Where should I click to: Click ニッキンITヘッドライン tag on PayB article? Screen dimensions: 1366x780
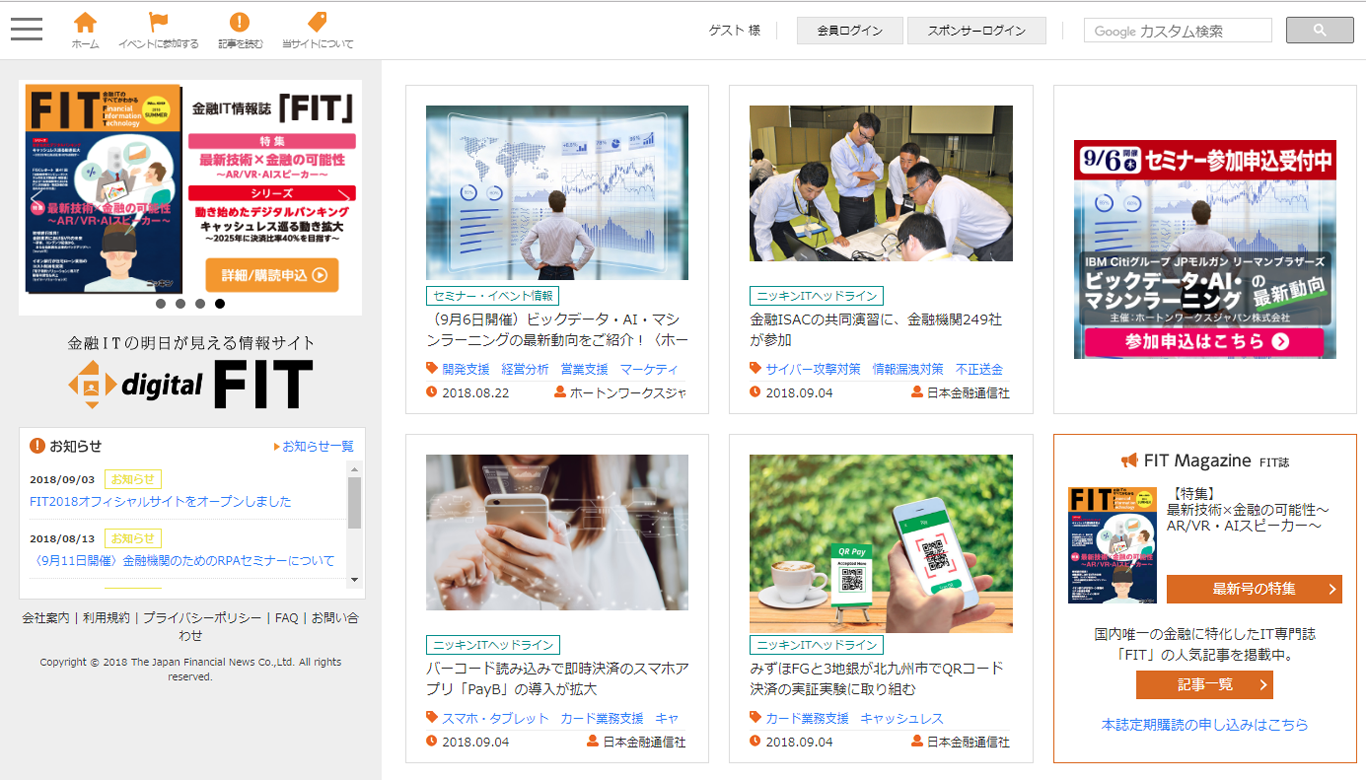click(x=492, y=645)
